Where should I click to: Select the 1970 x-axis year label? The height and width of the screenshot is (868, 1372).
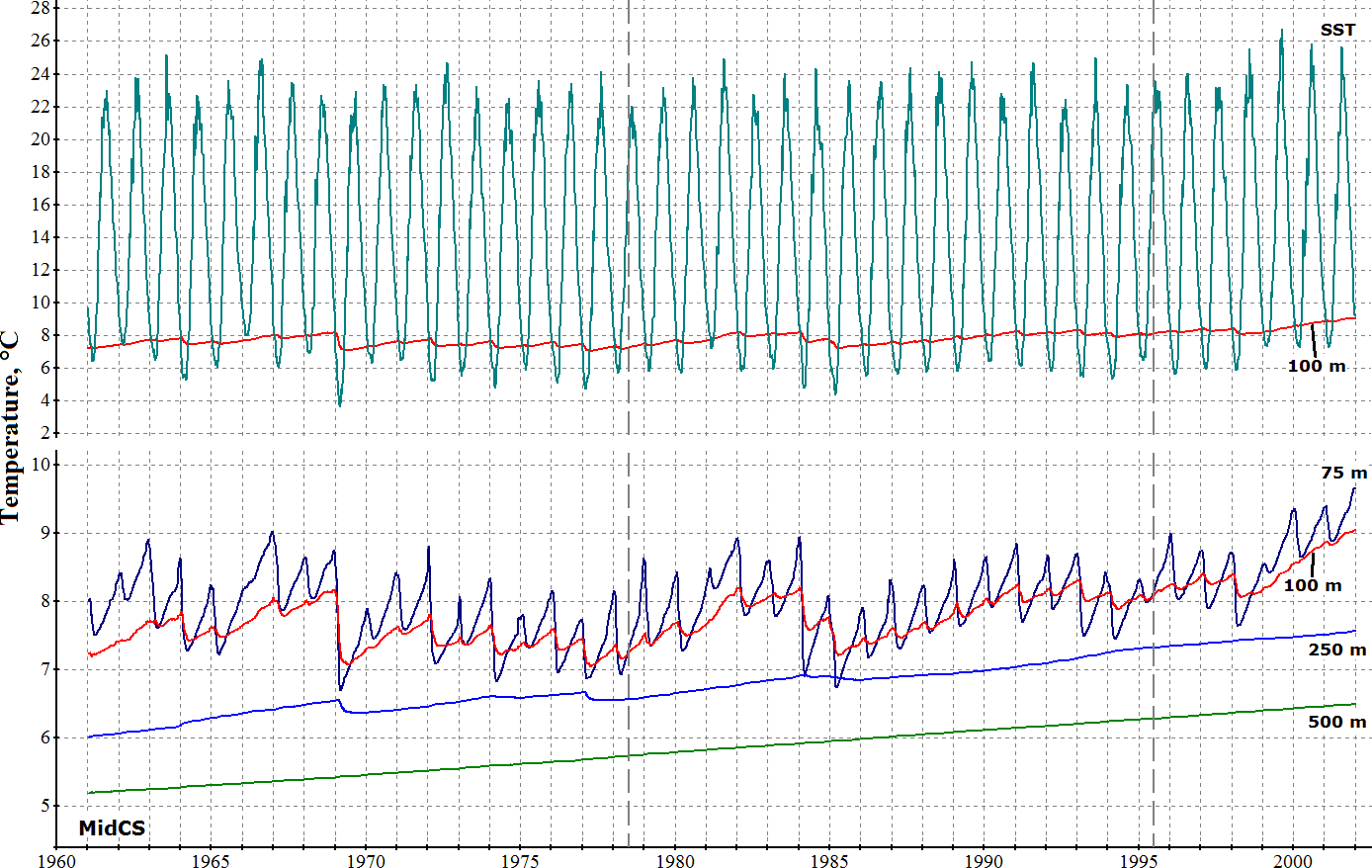[367, 860]
